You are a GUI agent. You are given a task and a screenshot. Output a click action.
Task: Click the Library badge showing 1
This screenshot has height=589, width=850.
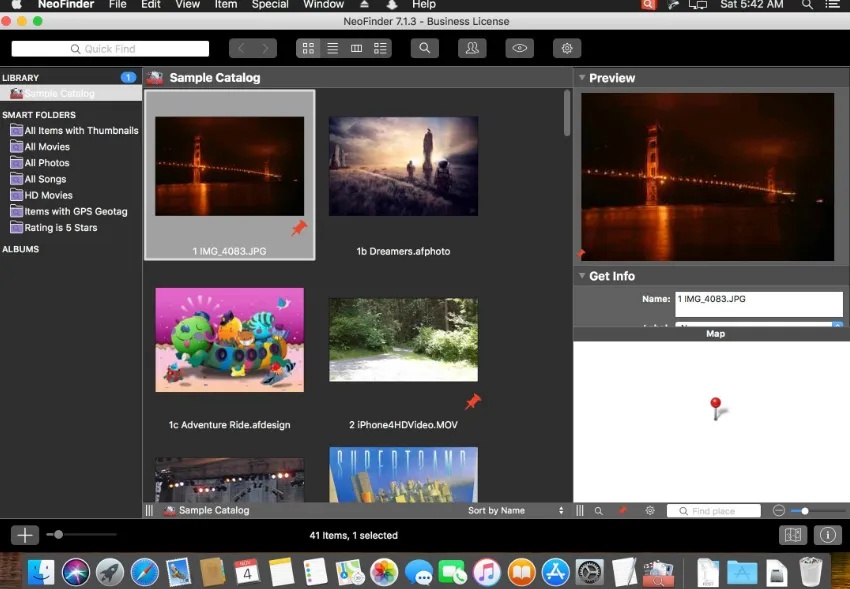[x=128, y=77]
